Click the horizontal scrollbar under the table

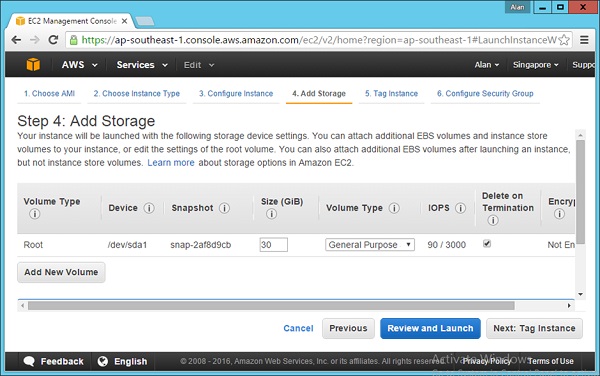(271, 306)
